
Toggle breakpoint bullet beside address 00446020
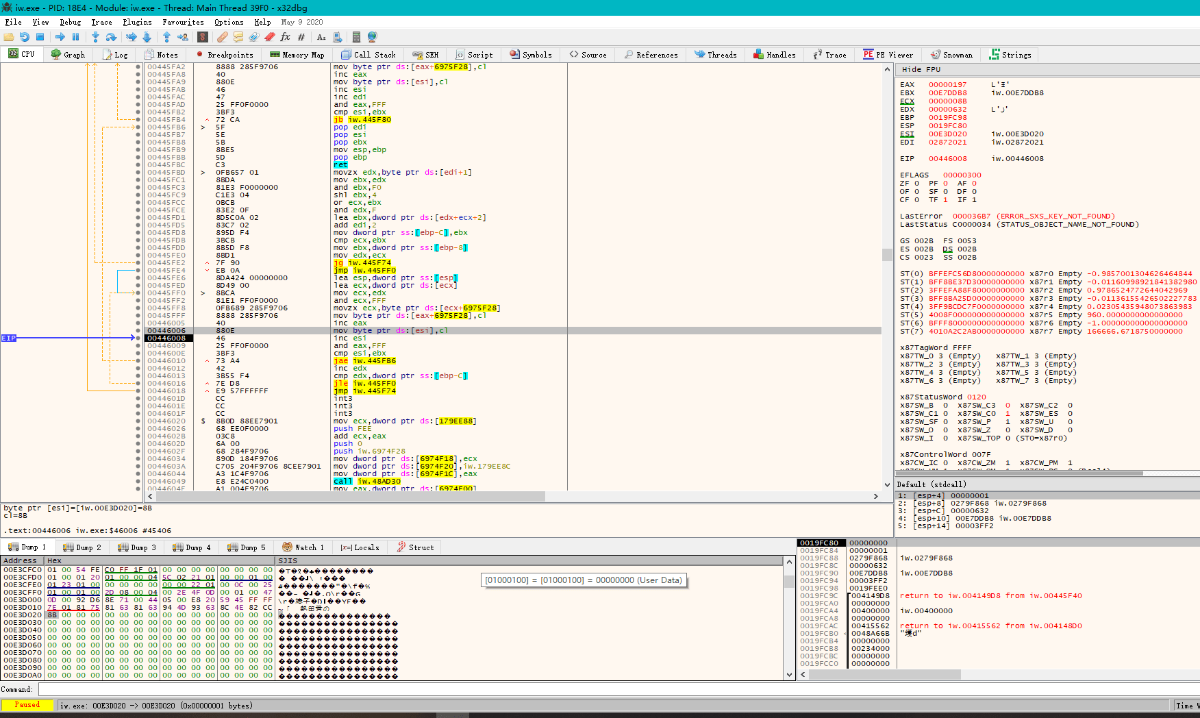tap(137, 421)
